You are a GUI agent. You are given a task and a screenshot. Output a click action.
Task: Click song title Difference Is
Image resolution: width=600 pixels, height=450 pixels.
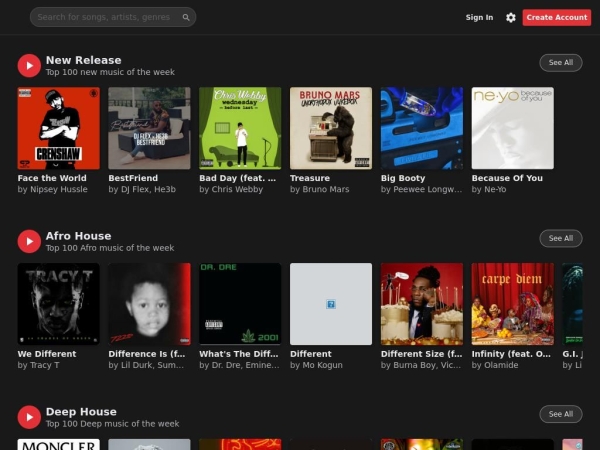coord(147,354)
